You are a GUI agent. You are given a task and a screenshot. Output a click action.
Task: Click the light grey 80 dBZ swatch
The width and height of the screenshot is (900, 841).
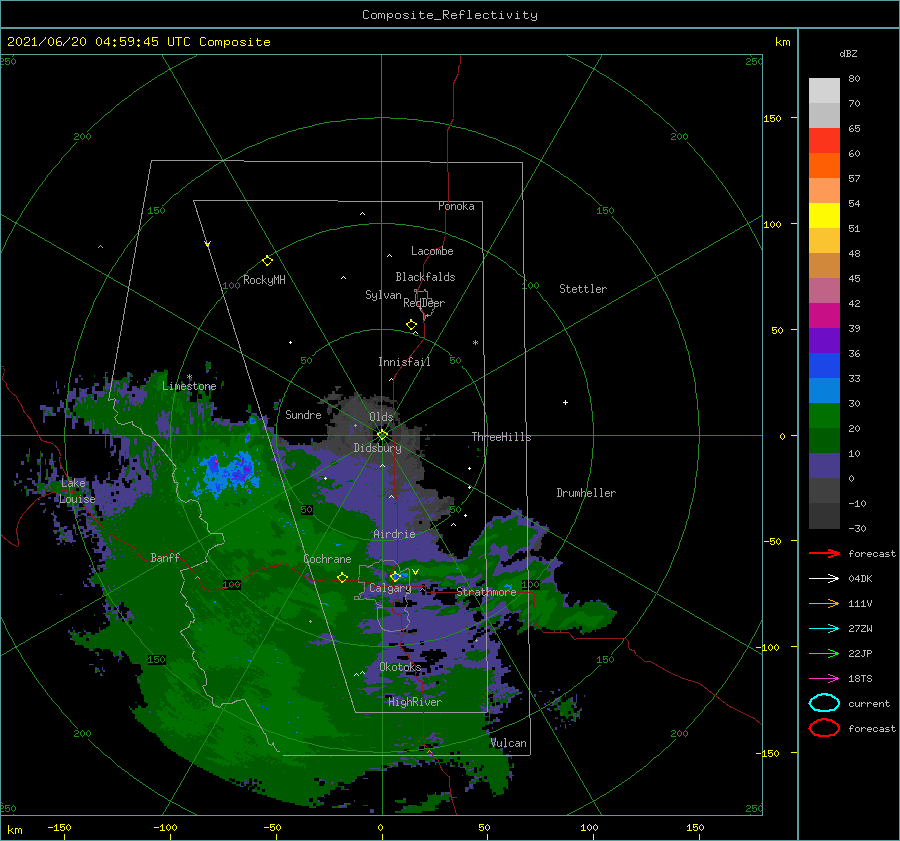point(824,91)
